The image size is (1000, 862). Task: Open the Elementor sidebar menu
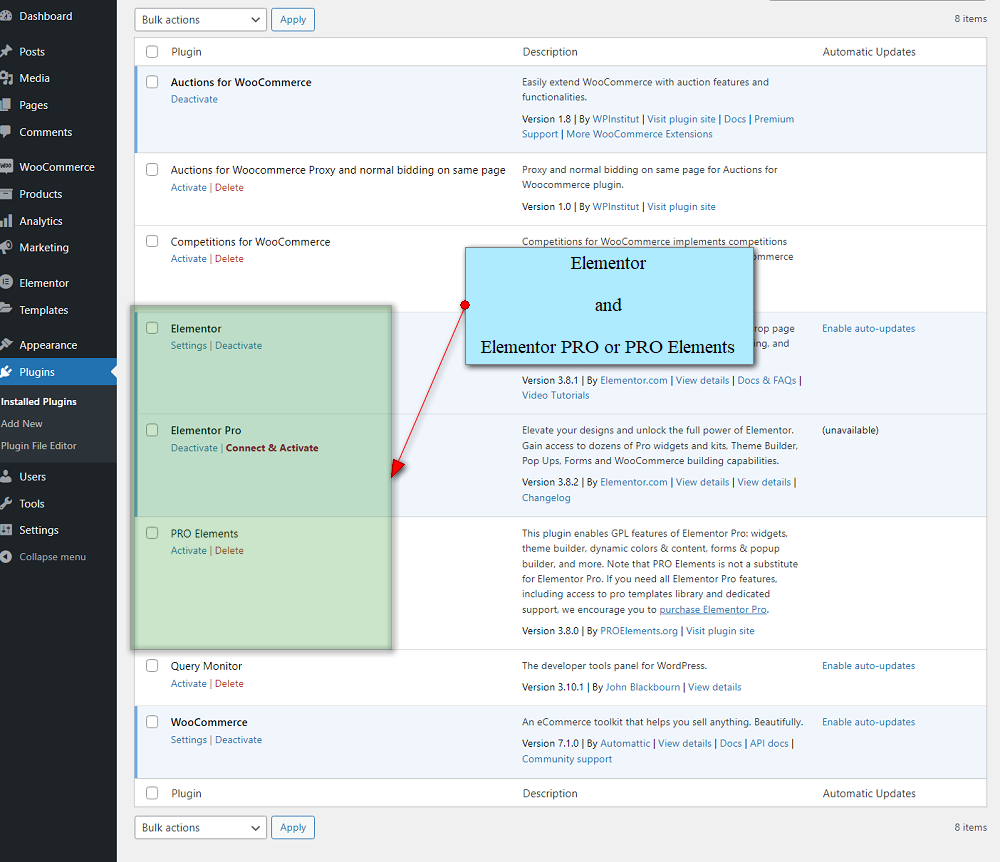pos(44,283)
